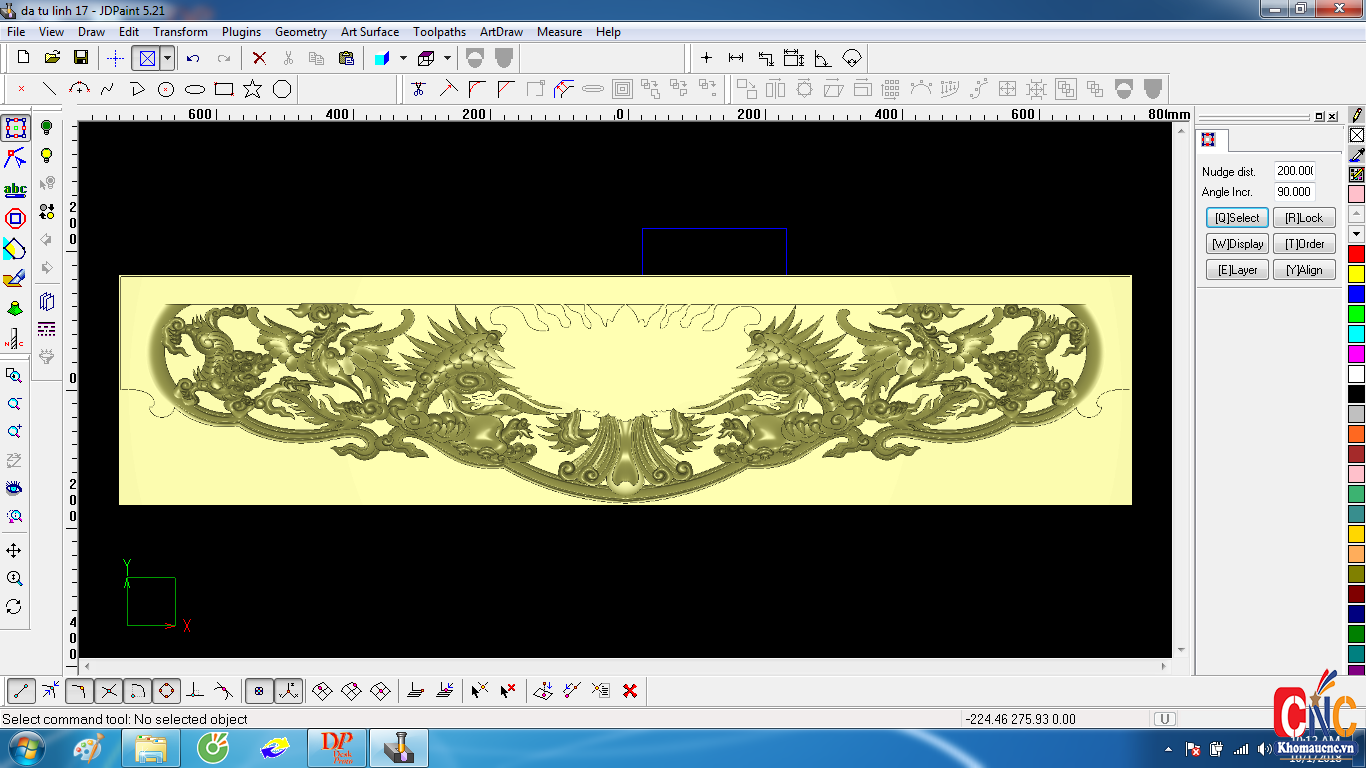
Task: Toggle quadrant point snap button
Action: click(x=167, y=690)
